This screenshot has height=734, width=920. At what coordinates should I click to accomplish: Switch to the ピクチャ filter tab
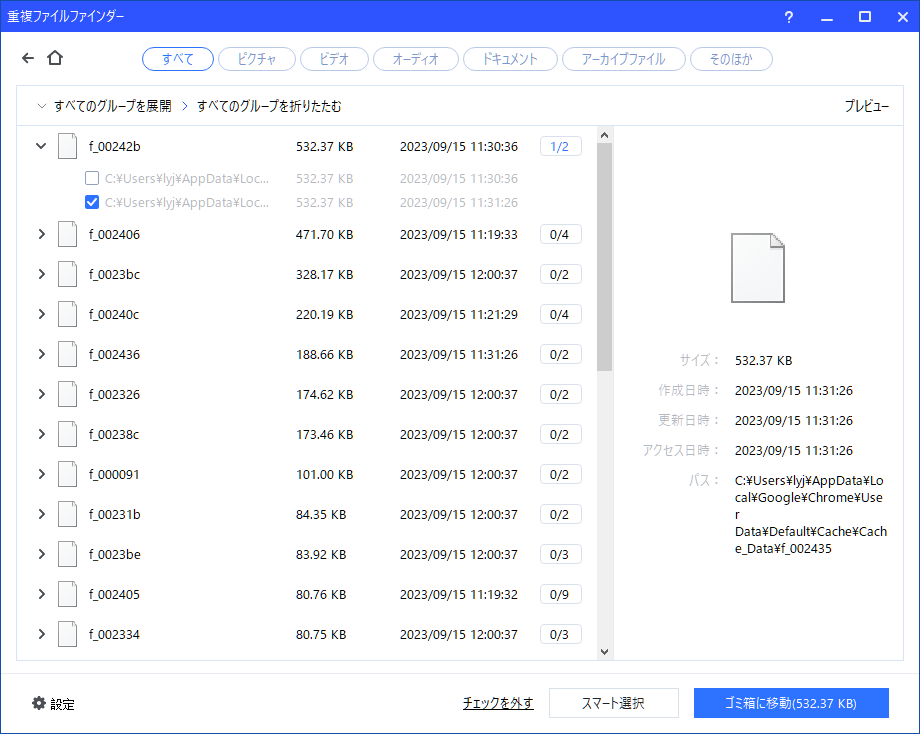[256, 59]
